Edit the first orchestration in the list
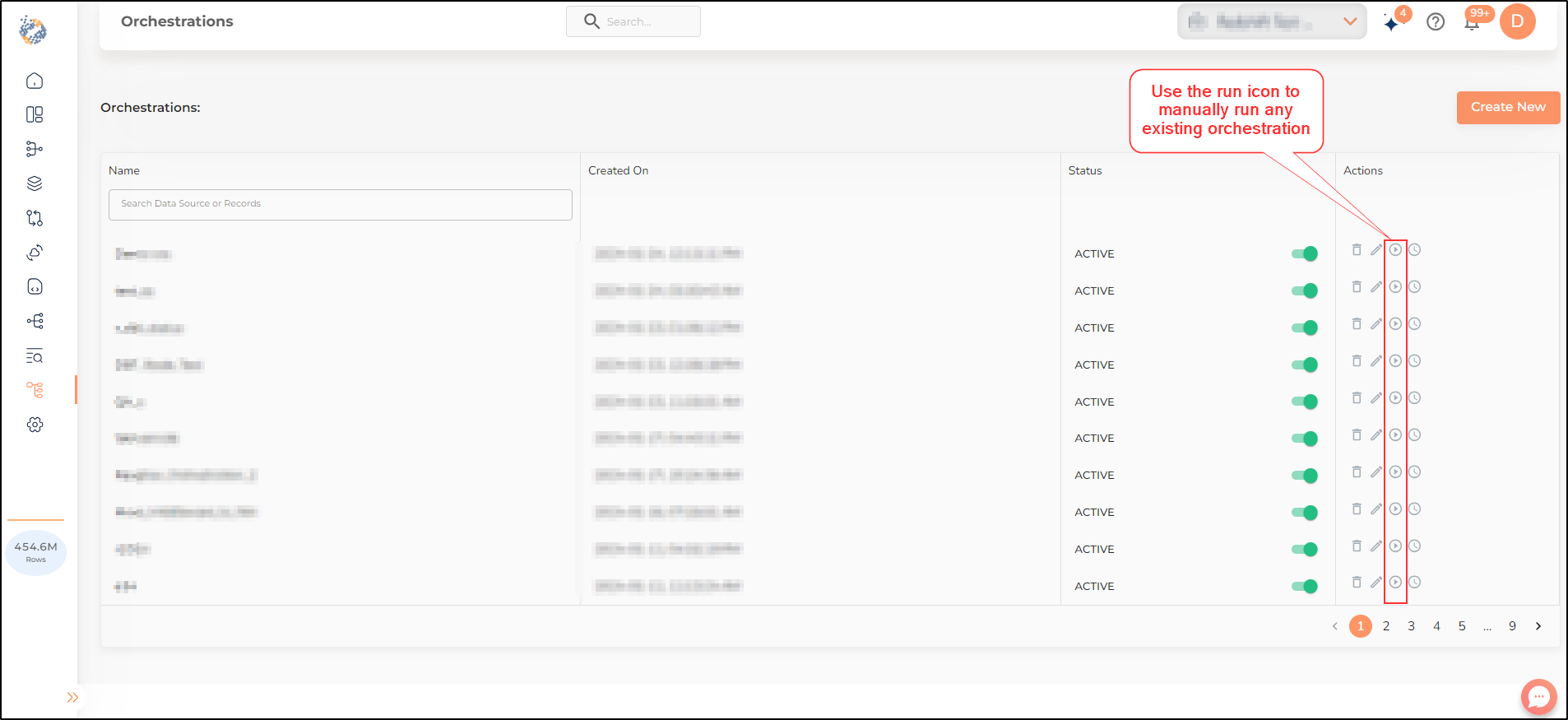Viewport: 1568px width, 720px height. pos(1376,249)
